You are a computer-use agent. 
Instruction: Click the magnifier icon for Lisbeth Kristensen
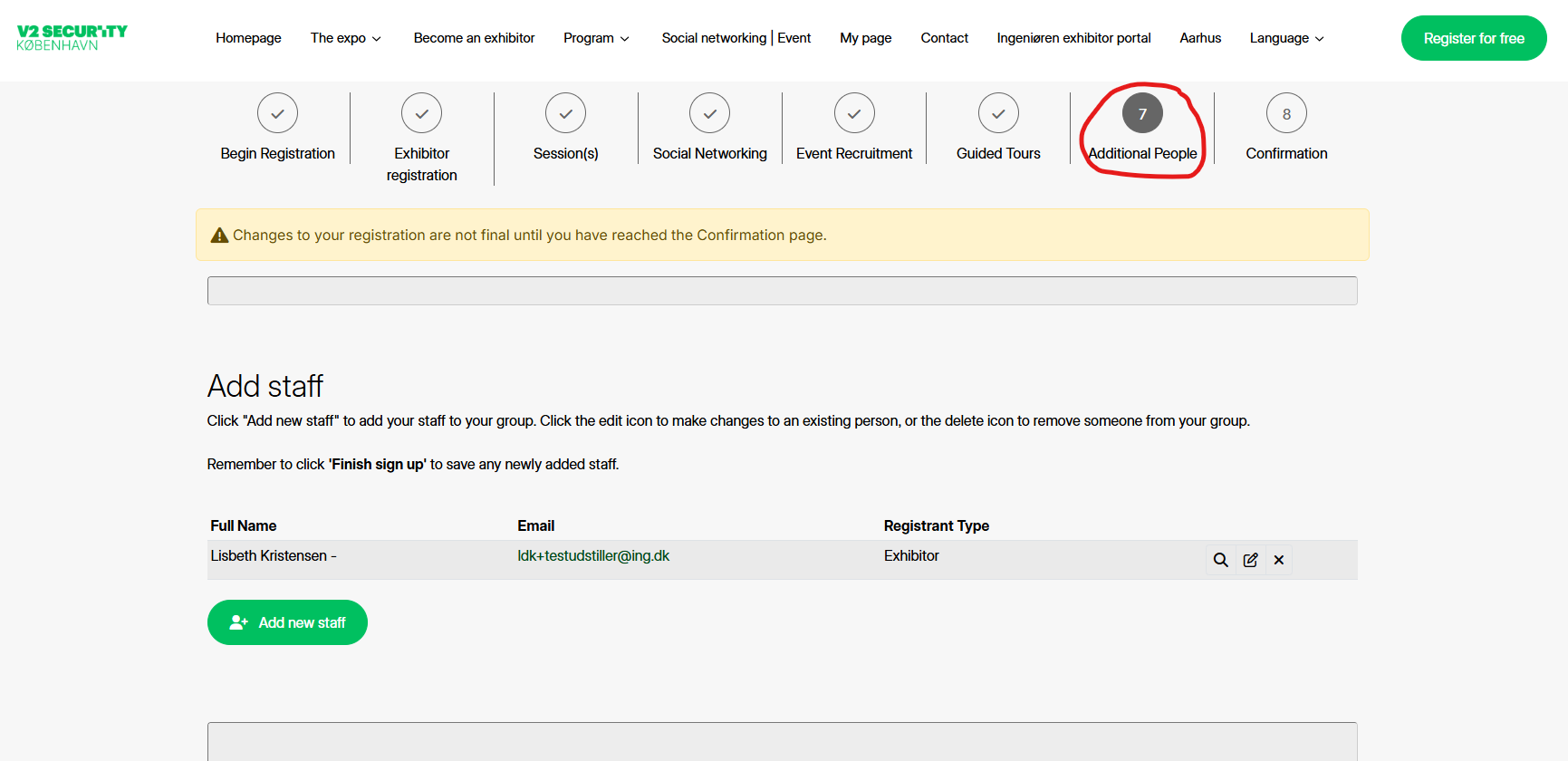pyautogui.click(x=1220, y=560)
